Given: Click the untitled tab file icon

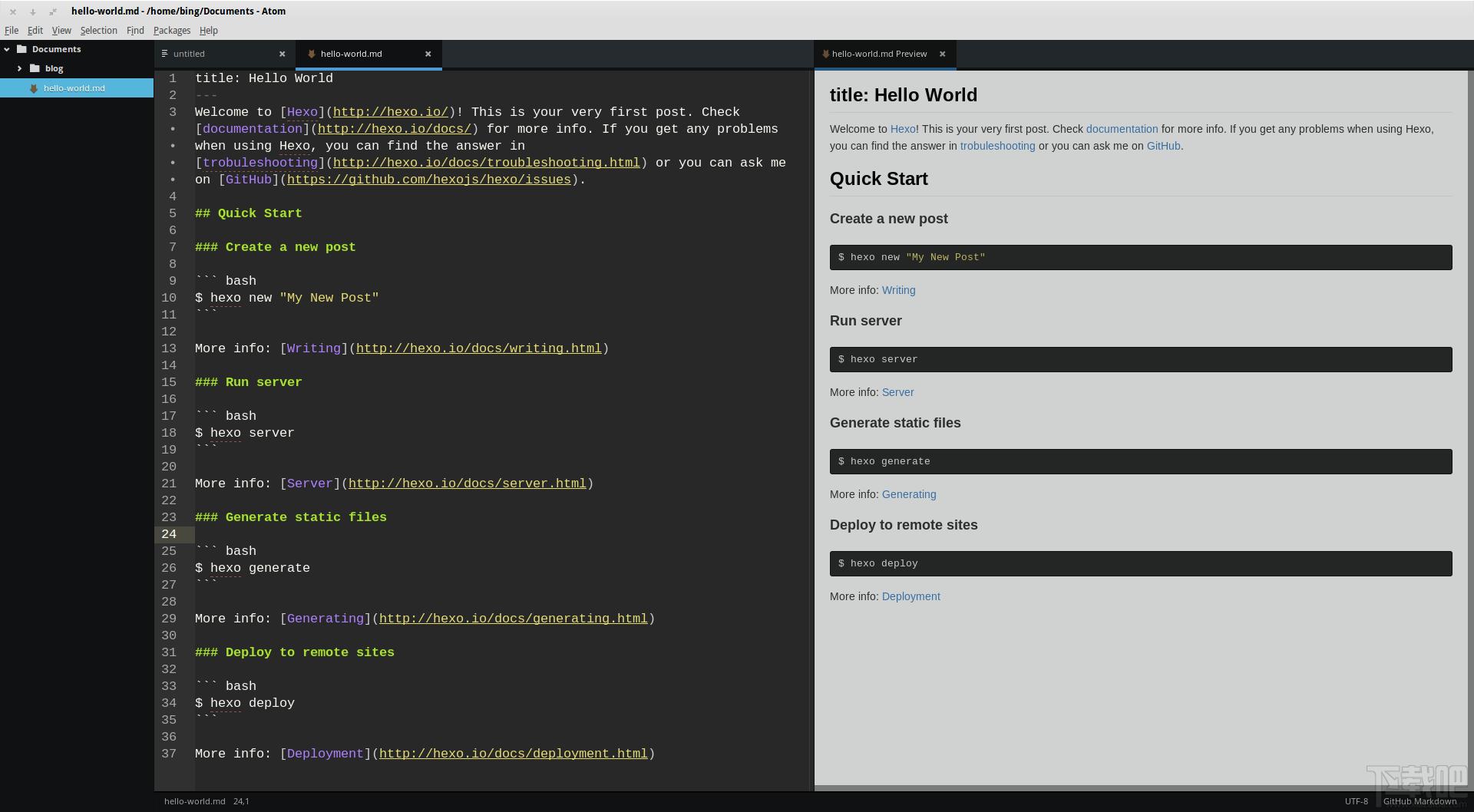Looking at the screenshot, I should tap(164, 54).
